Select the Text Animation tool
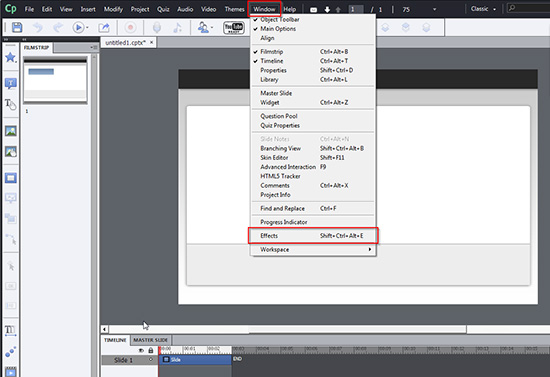 tap(11, 330)
